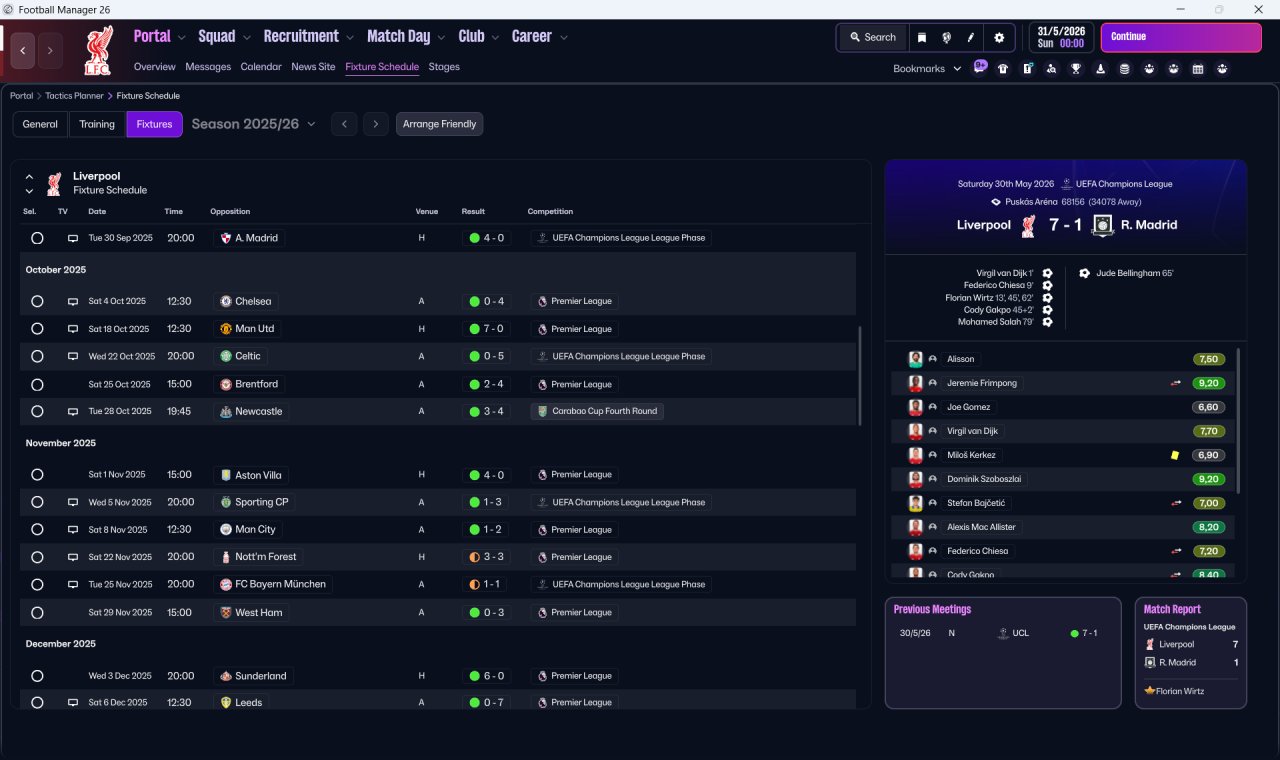Open the Stages sub-tab
This screenshot has width=1280, height=760.
444,67
